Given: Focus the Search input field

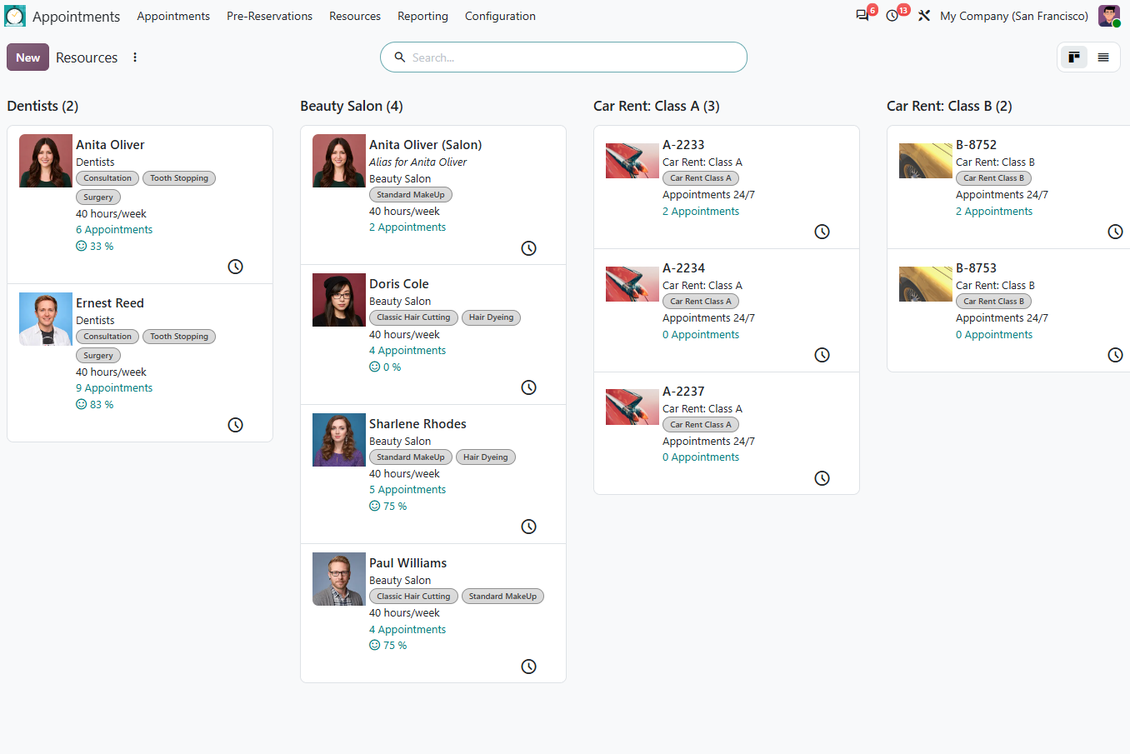Looking at the screenshot, I should (564, 57).
